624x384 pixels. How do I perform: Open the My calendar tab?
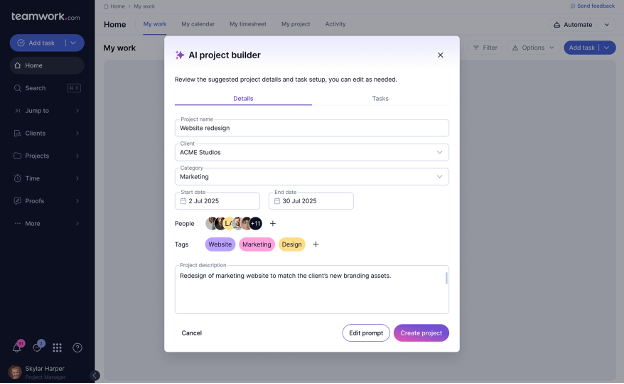(x=198, y=24)
